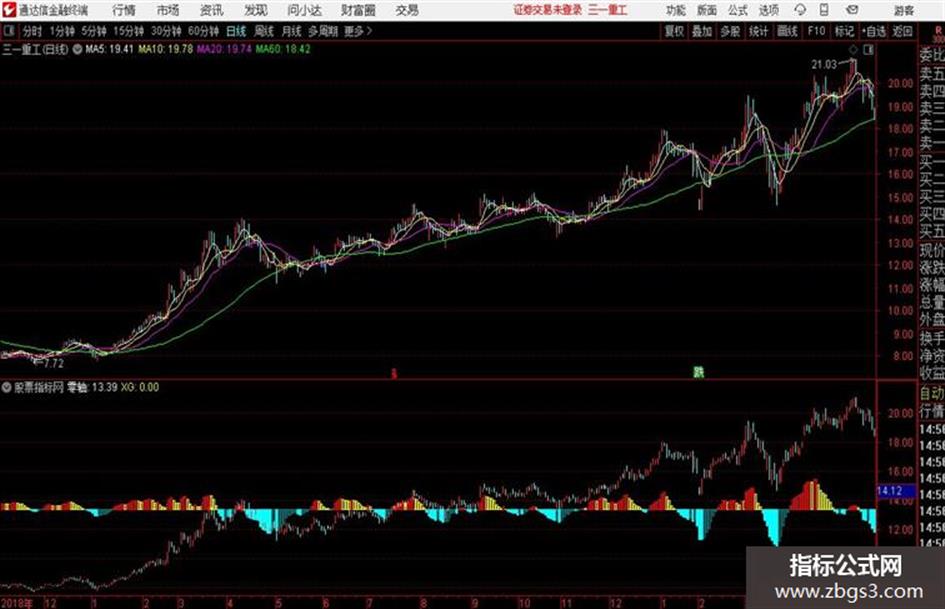
Task: Select the 日线 daily period tab
Action: (x=236, y=31)
